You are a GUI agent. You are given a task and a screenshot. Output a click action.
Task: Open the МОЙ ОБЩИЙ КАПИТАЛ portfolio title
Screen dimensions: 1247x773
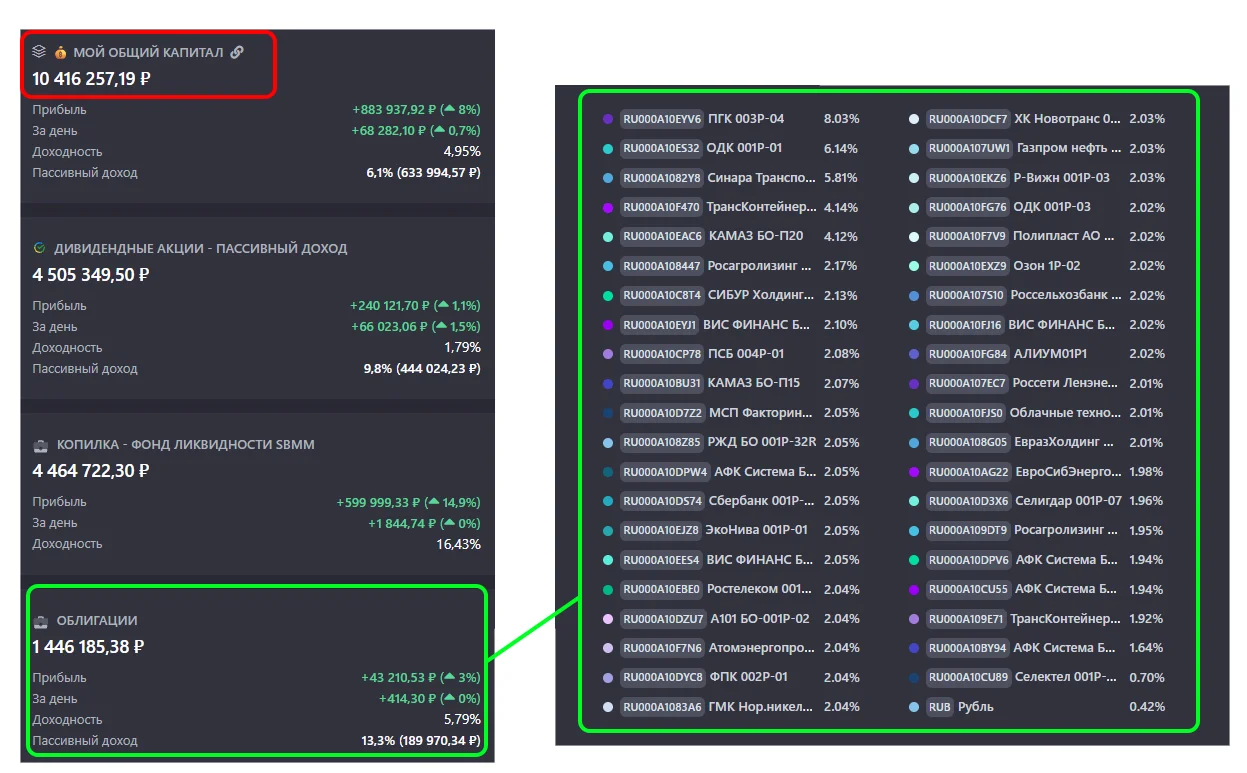click(148, 52)
